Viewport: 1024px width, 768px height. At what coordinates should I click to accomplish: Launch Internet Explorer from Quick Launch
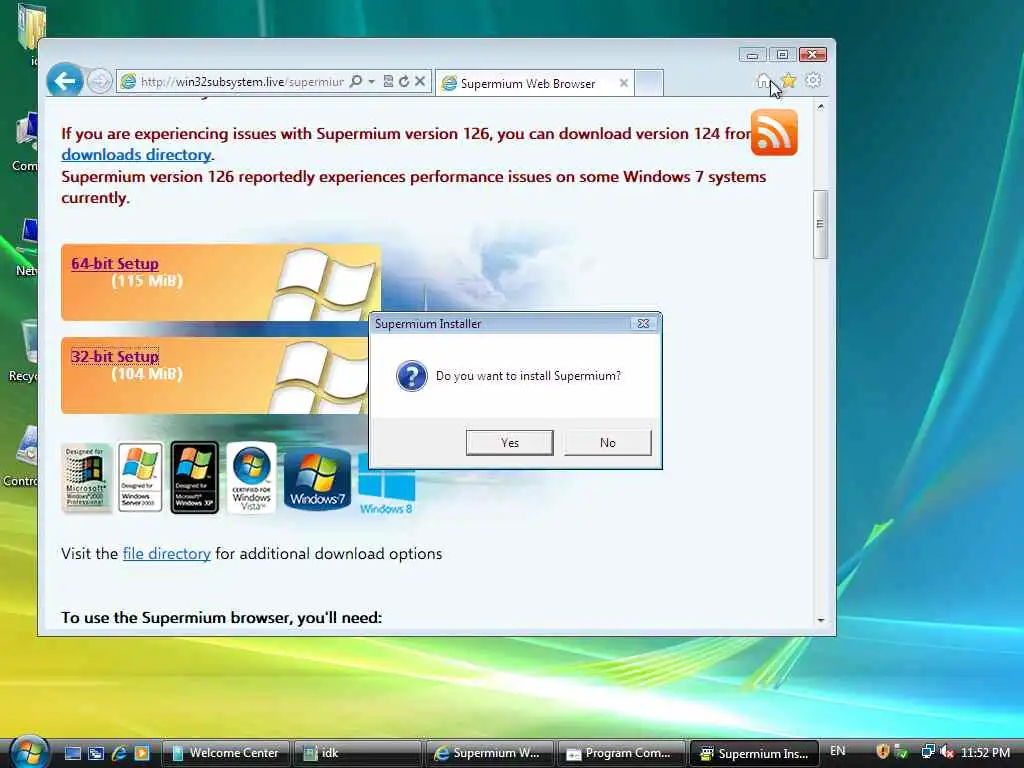click(119, 754)
